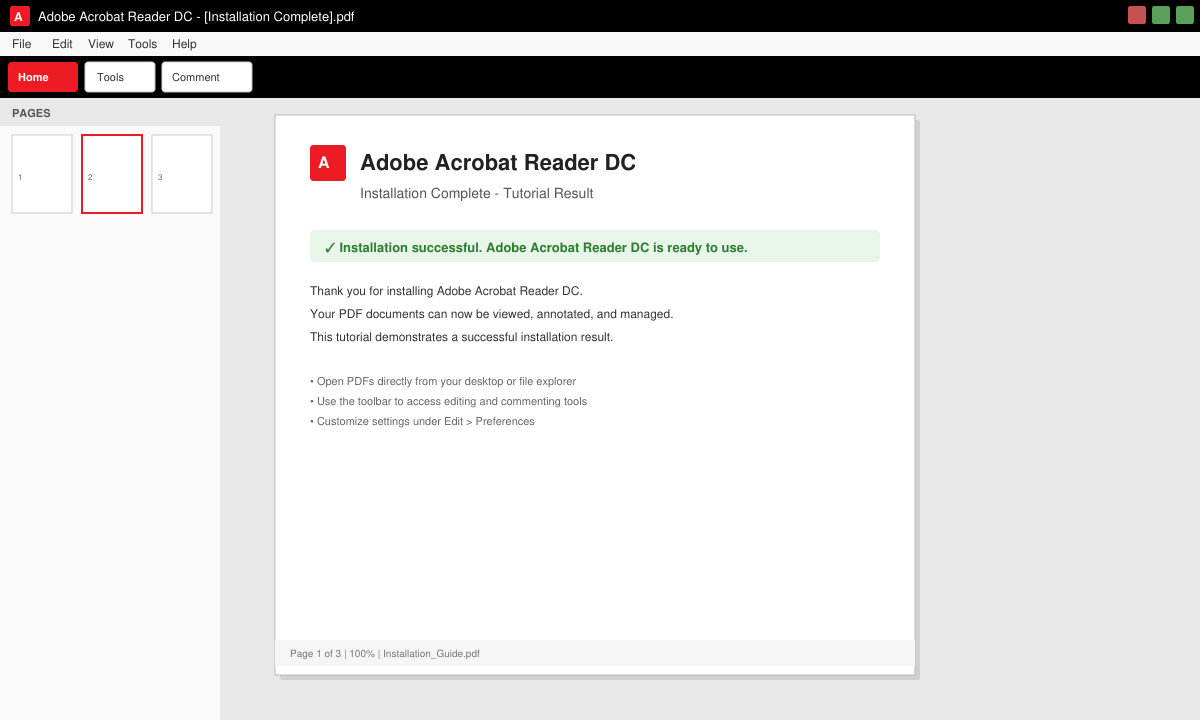This screenshot has height=720, width=1200.
Task: Click the PAGES panel heading
Action: pos(31,113)
